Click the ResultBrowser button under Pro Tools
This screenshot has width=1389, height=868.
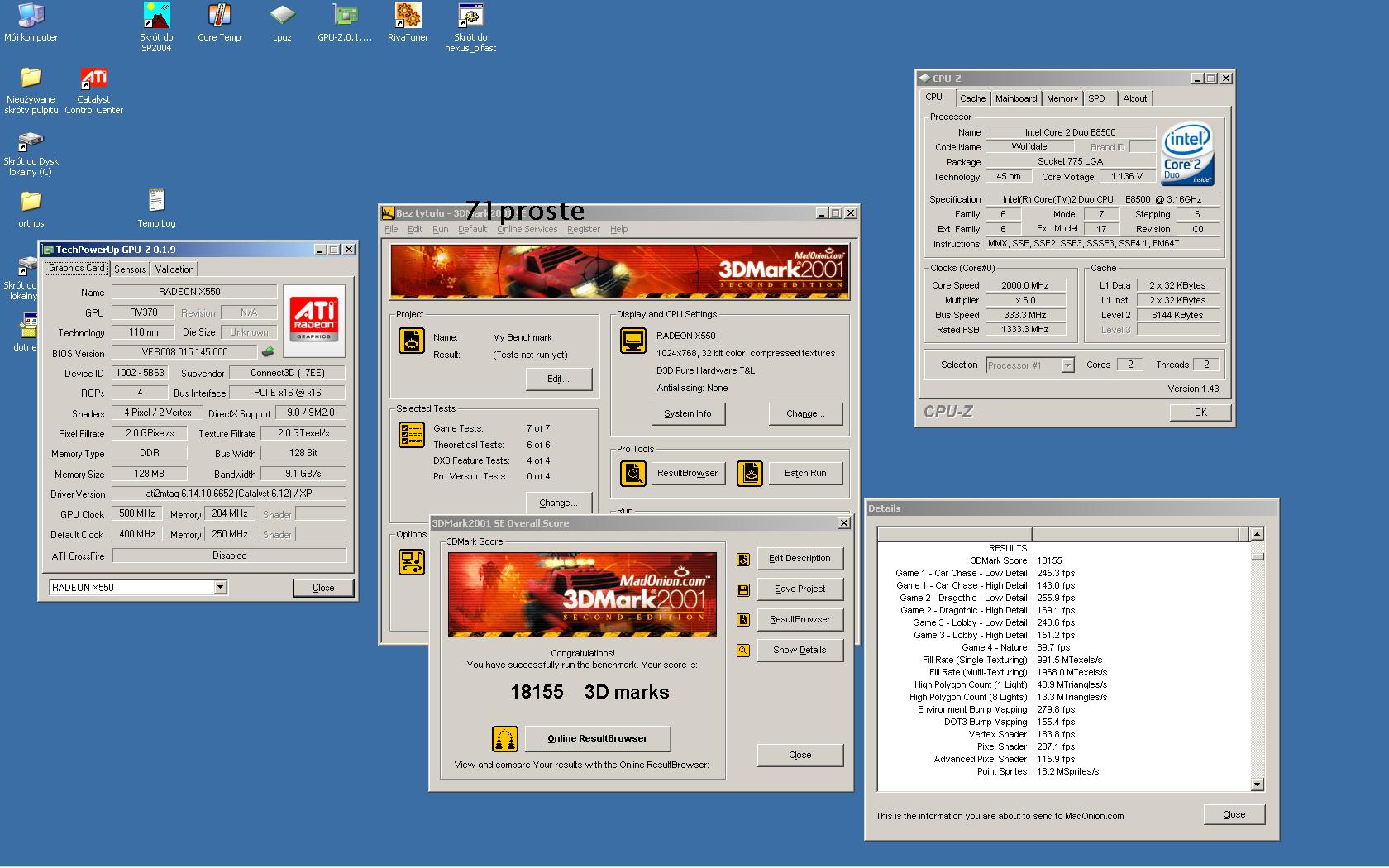(688, 474)
